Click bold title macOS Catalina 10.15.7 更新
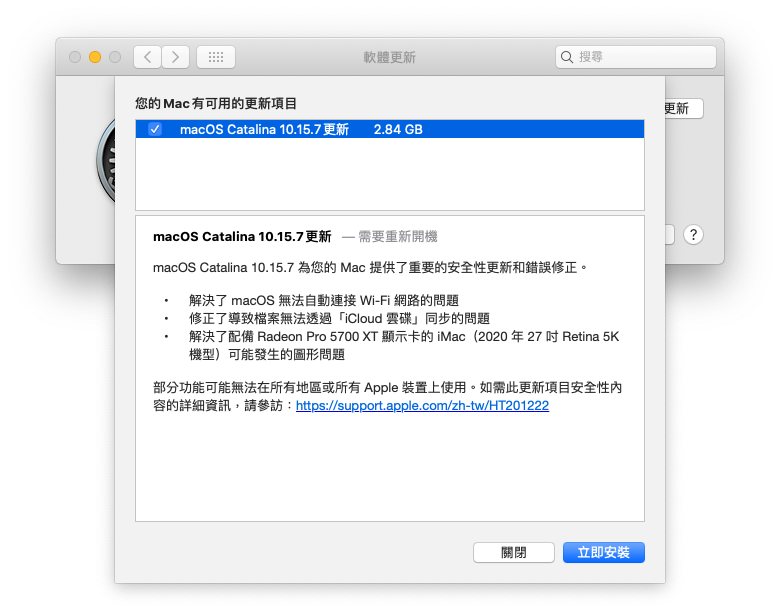Screen dimensions: 780x610 click(x=242, y=236)
